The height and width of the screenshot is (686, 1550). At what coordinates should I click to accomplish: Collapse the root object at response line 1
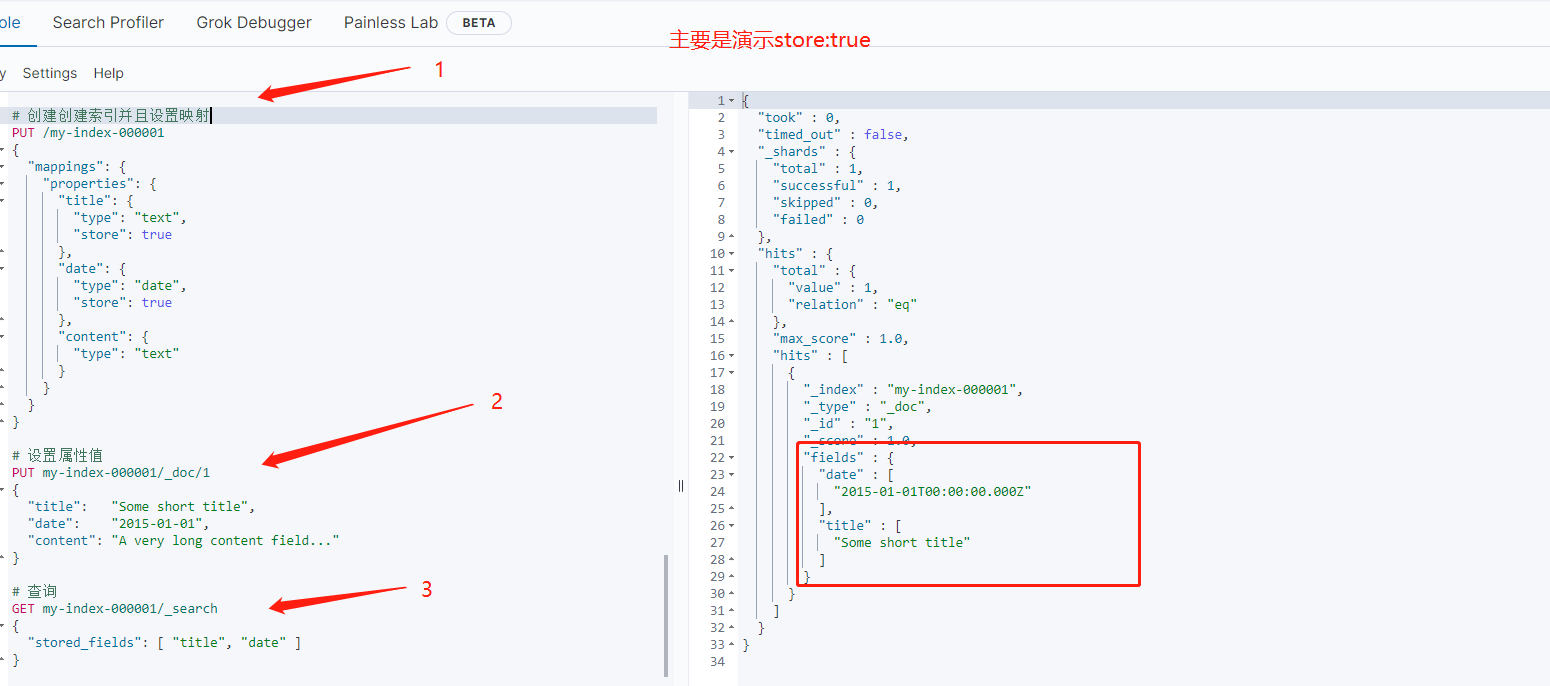[731, 101]
